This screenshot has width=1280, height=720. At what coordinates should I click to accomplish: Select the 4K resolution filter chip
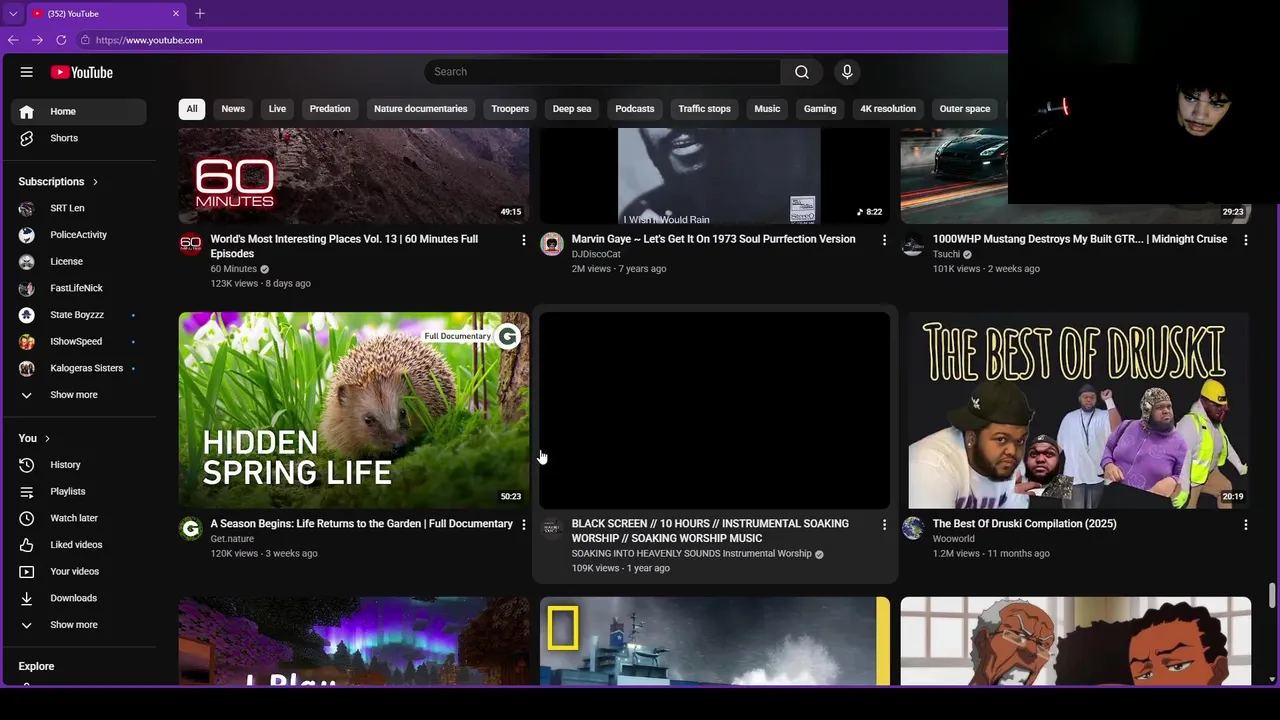pyautogui.click(x=888, y=109)
